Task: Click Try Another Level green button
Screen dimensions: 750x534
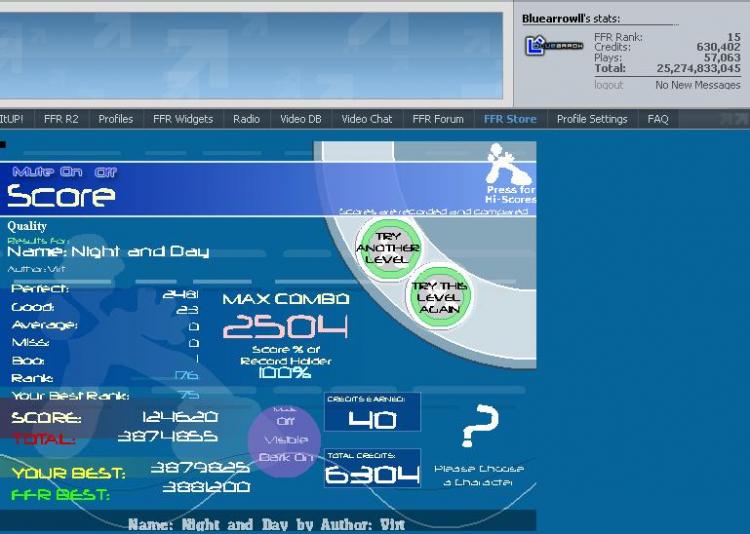Action: 388,248
